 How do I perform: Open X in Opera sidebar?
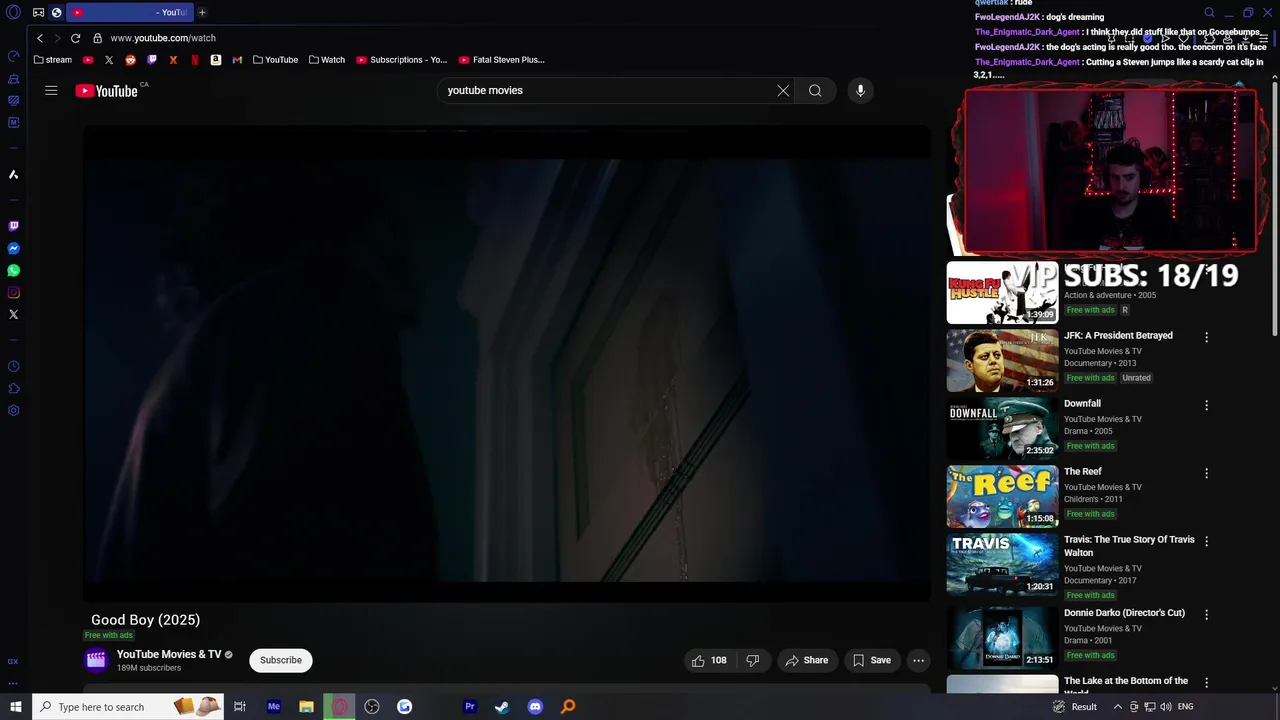click(x=13, y=314)
